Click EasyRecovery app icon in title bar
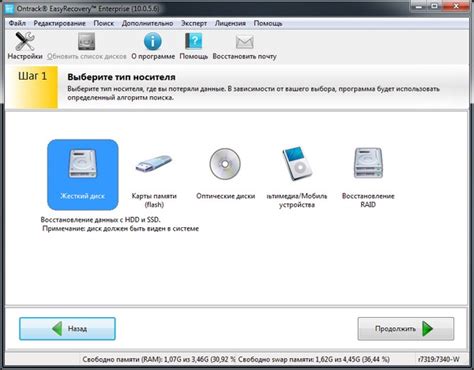The image size is (474, 370). tap(9, 8)
